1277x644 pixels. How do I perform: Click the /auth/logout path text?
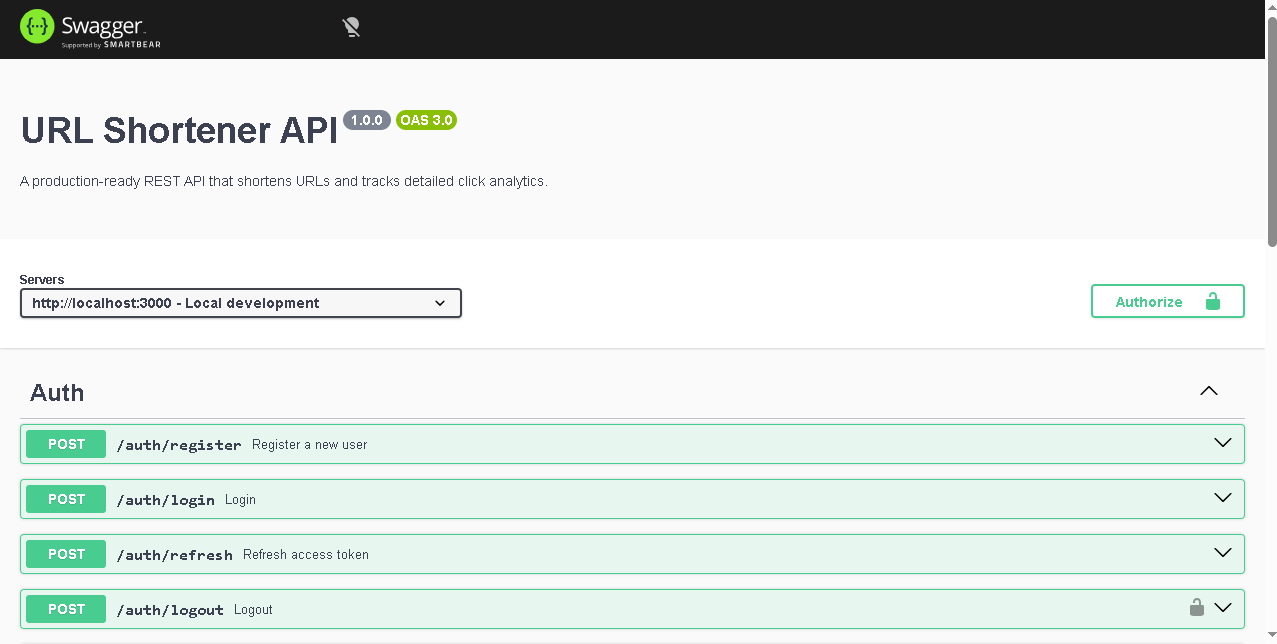(170, 610)
